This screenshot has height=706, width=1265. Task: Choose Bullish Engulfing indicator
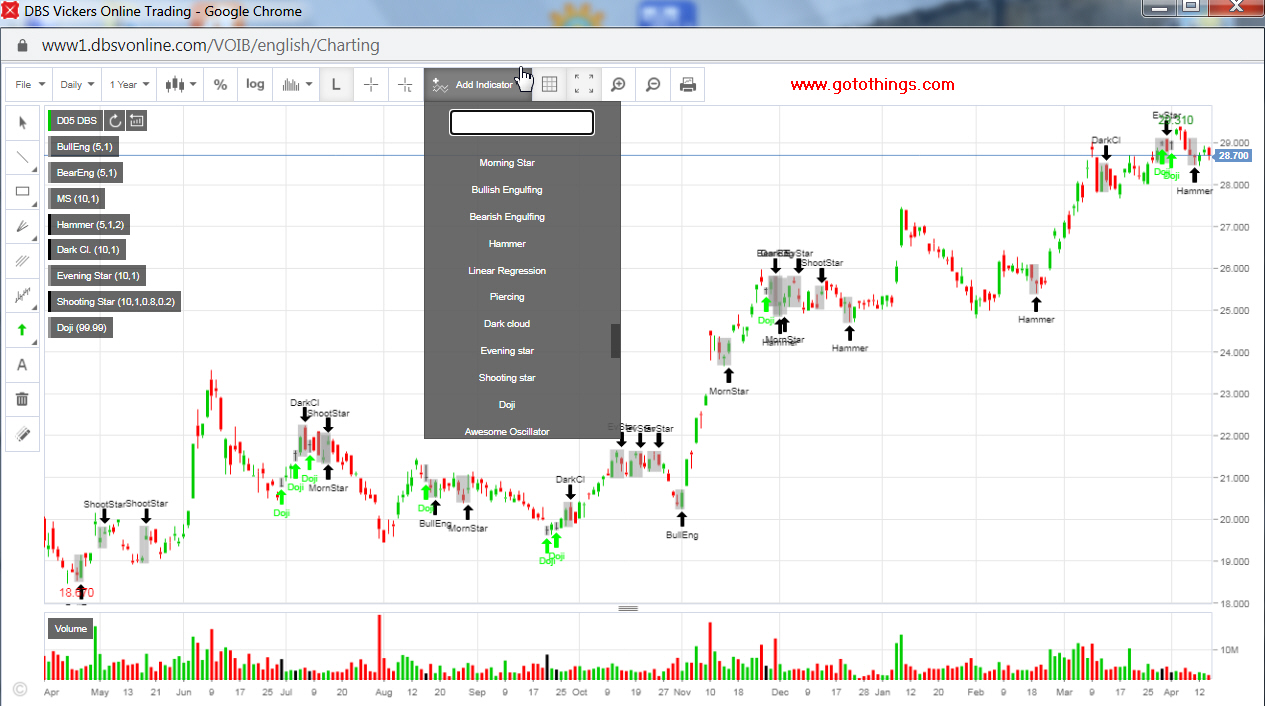tap(507, 190)
